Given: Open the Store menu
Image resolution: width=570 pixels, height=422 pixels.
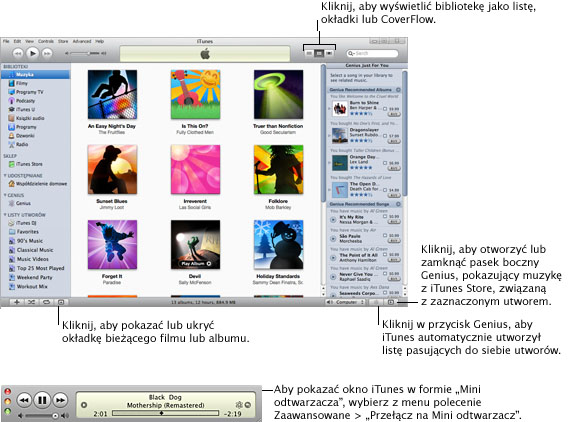Looking at the screenshot, I should click(63, 41).
